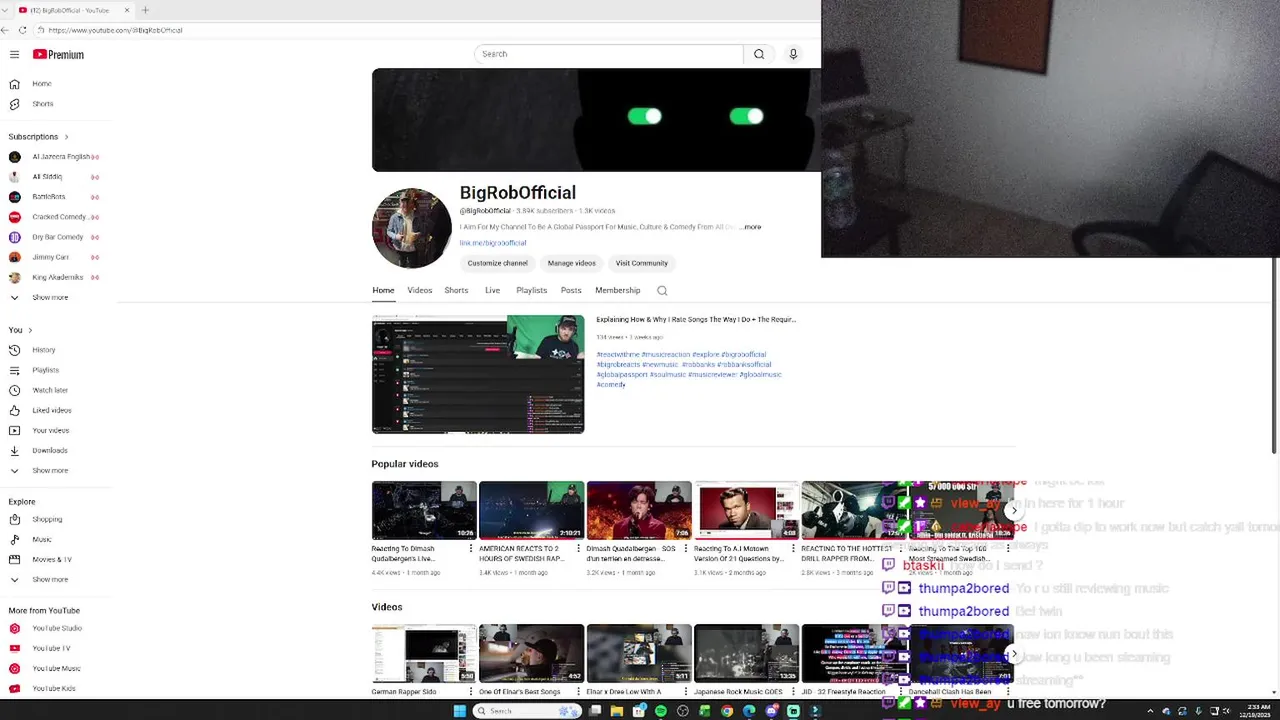1280x720 pixels.
Task: Open YouTube TV from sidebar
Action: [x=51, y=648]
